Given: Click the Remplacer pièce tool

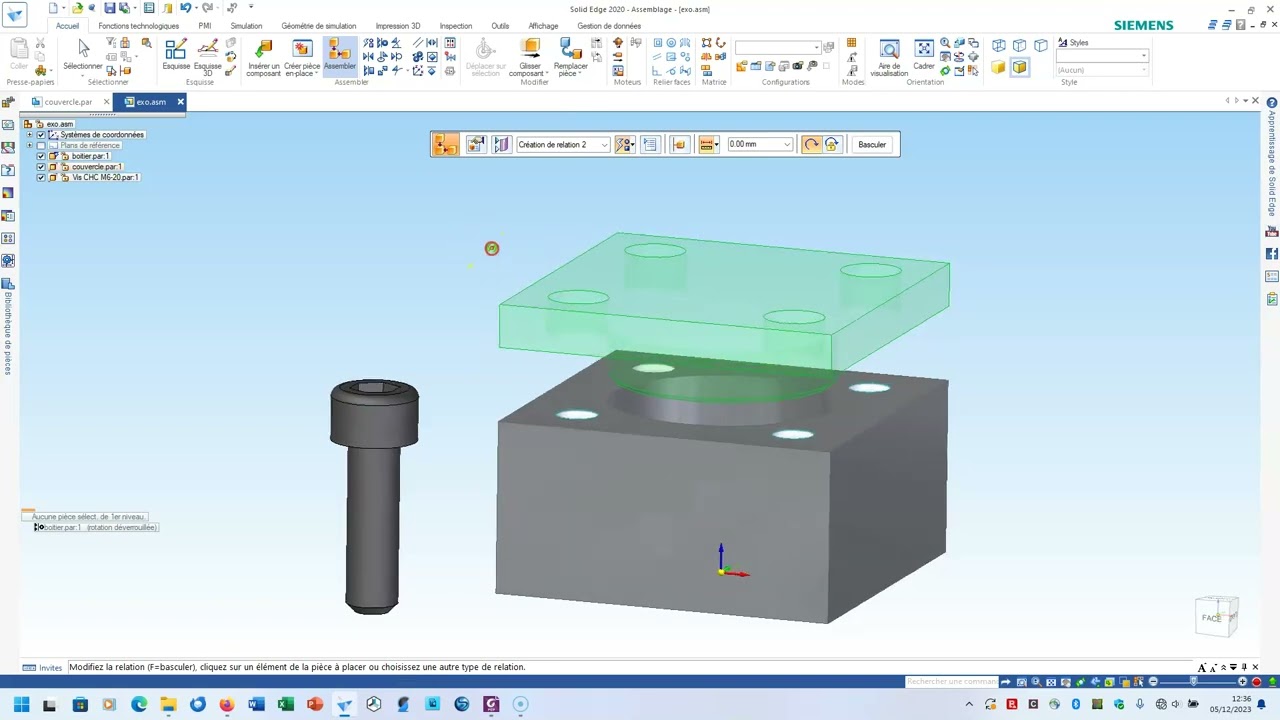Looking at the screenshot, I should [571, 58].
